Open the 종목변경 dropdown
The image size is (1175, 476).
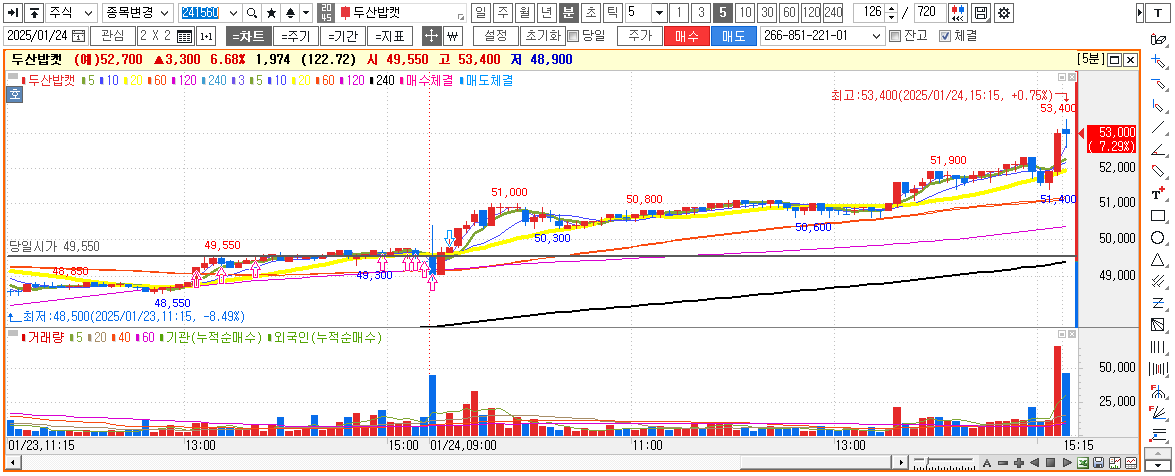(138, 13)
